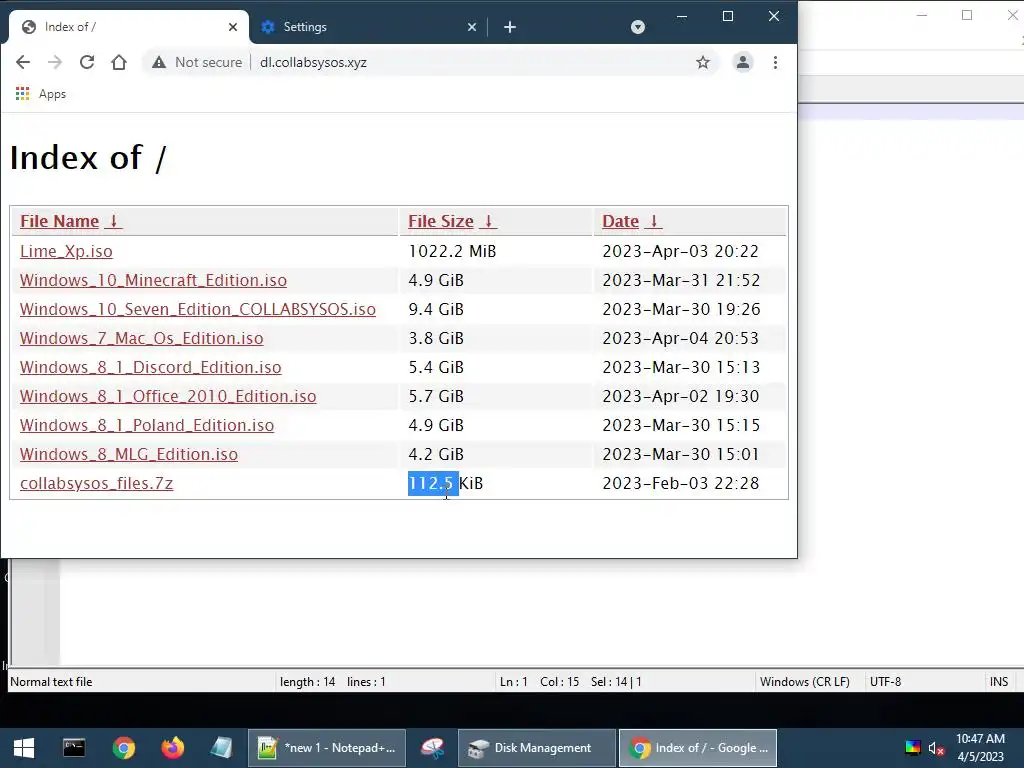This screenshot has height=768, width=1024.
Task: Open Command Prompt from the taskbar
Action: click(x=74, y=748)
